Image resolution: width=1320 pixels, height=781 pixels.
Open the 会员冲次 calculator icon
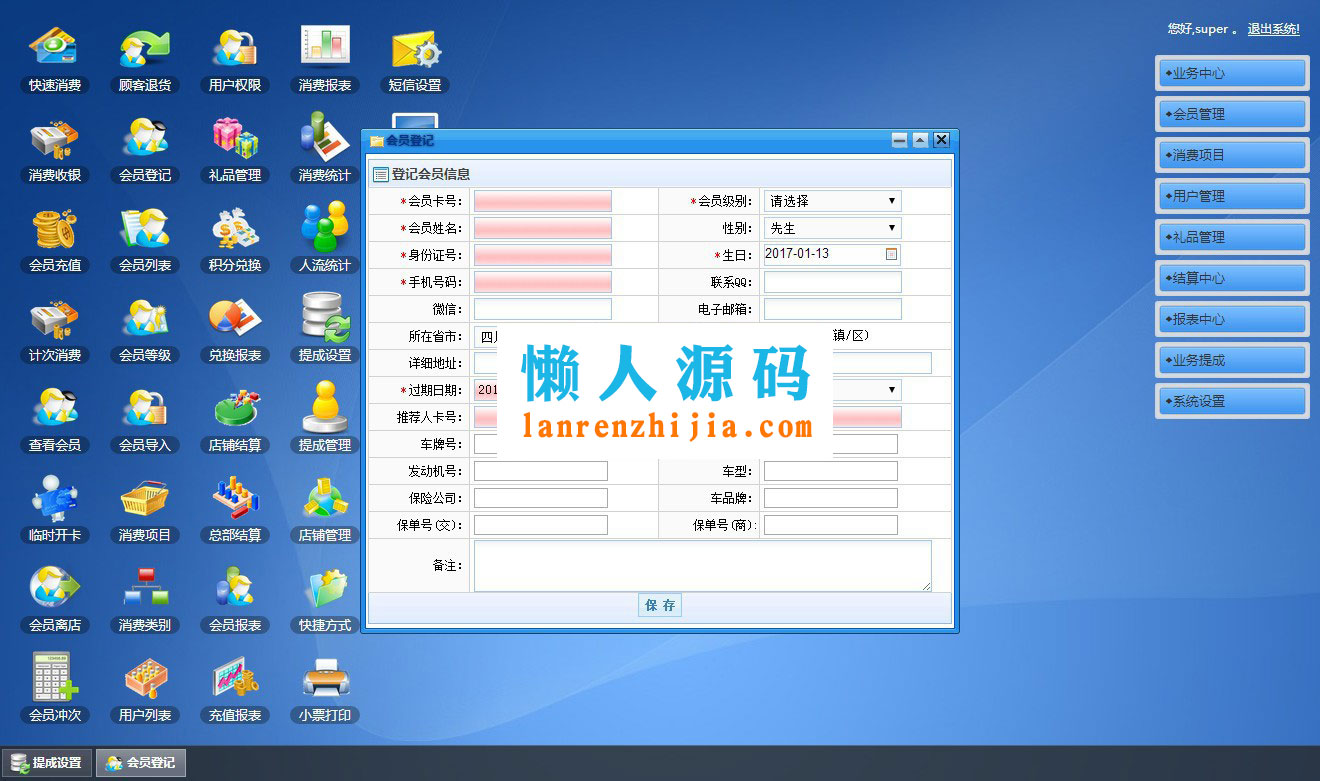point(55,690)
